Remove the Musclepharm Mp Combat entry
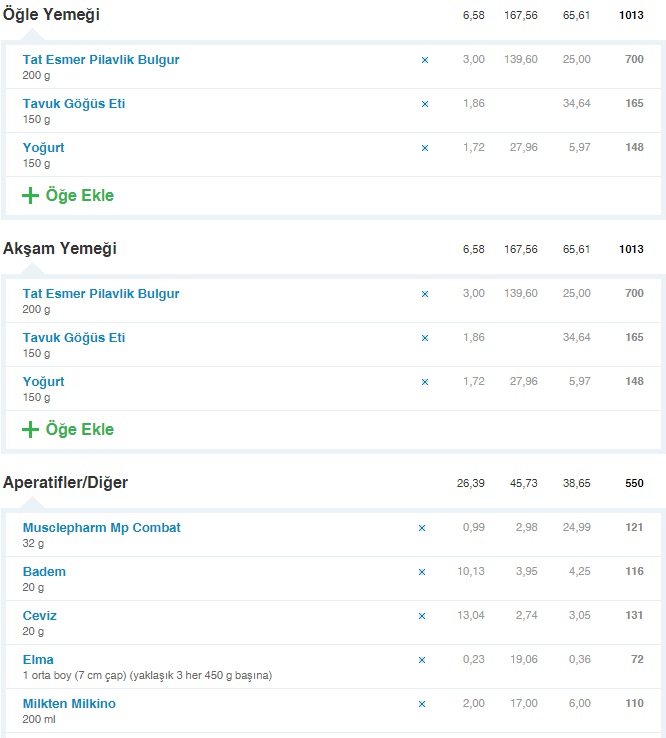This screenshot has width=666, height=738. click(422, 528)
